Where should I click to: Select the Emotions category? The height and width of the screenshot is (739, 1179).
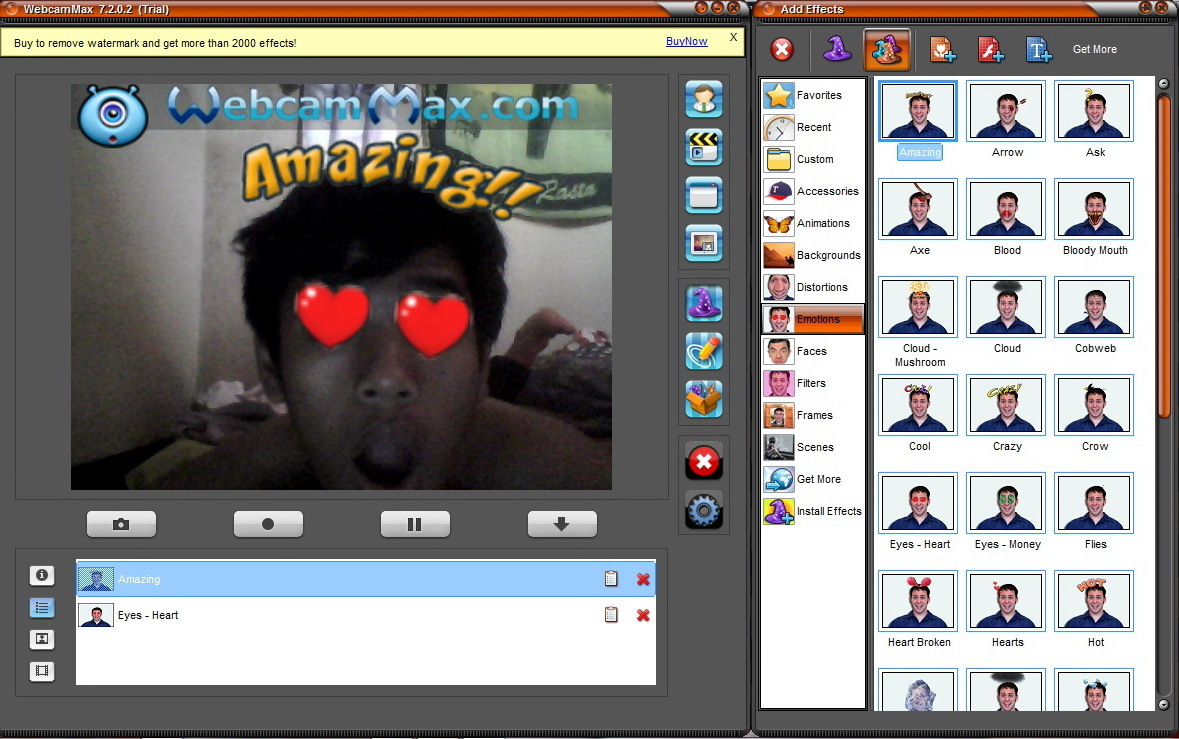813,320
